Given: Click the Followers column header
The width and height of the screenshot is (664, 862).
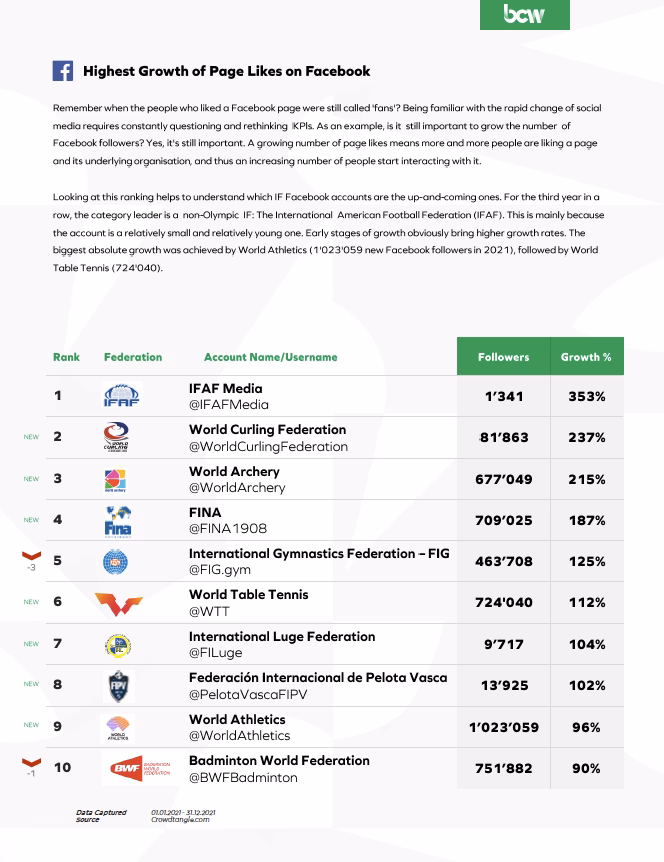Looking at the screenshot, I should coord(503,357).
